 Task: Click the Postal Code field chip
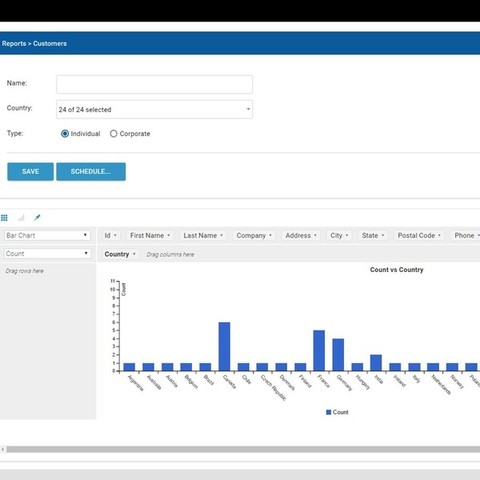click(419, 235)
